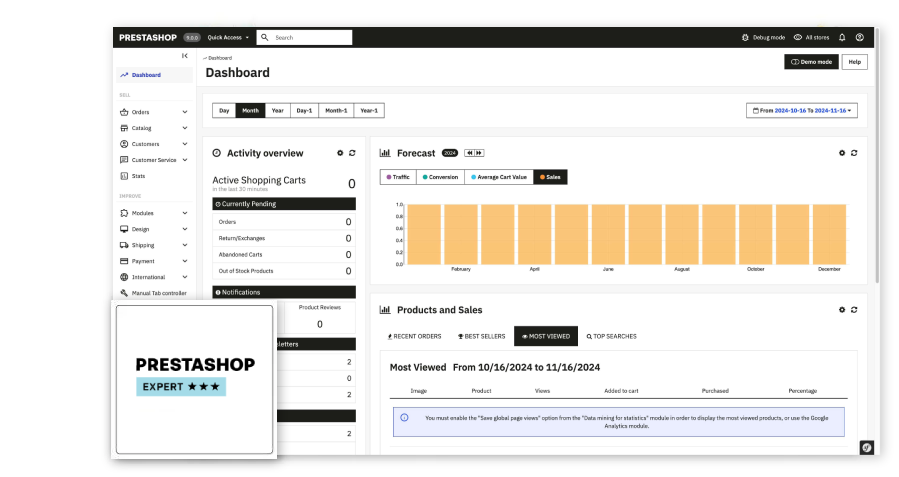
Task: Click the PrestaShop logo
Action: [148, 38]
